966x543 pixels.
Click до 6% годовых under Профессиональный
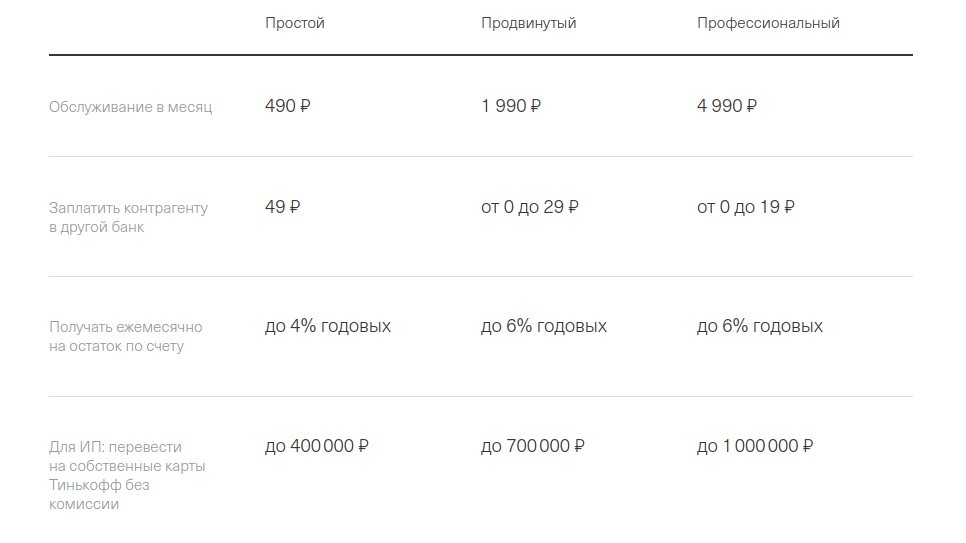pos(760,326)
